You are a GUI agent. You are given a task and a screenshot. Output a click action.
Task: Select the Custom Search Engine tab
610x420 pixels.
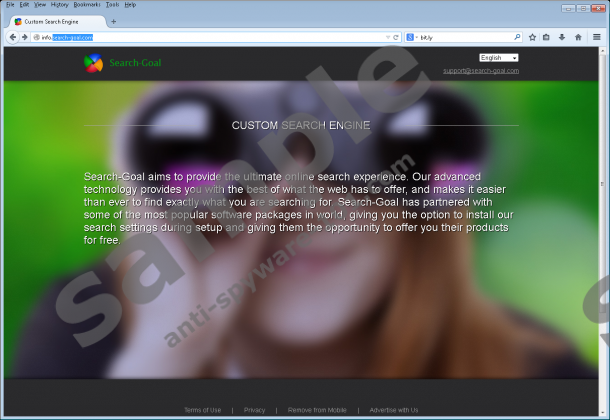pos(55,21)
